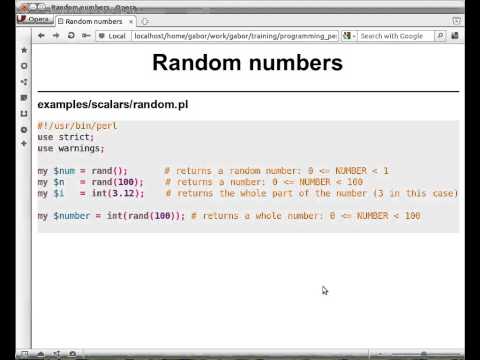Click the 'my $n = rand(100);' code
The width and height of the screenshot is (480, 360).
click(90, 182)
